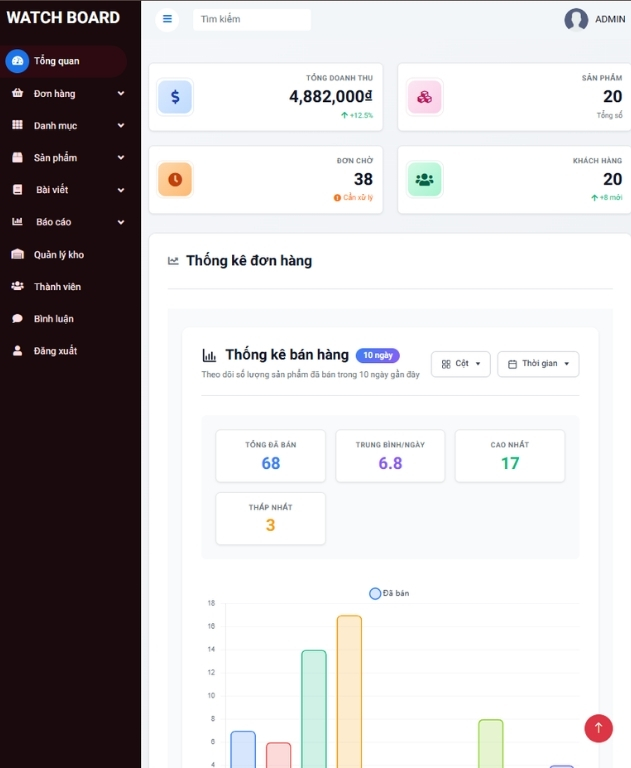Click Đăng xuất to log out

coord(55,351)
